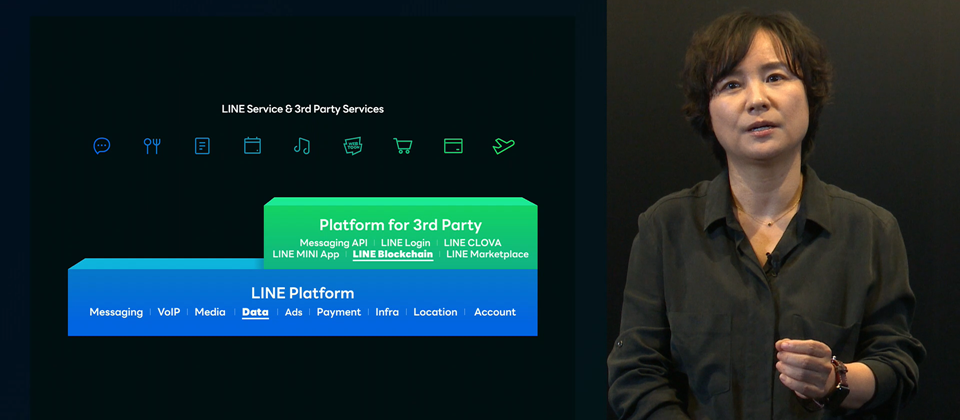The width and height of the screenshot is (960, 420).
Task: Click the music note icon
Action: tap(302, 146)
